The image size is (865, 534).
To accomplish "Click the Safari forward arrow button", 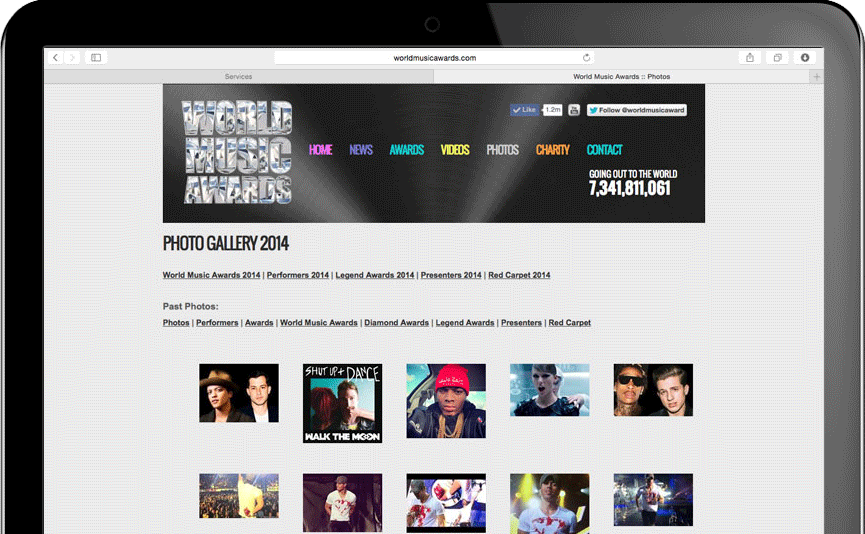I will (x=72, y=58).
